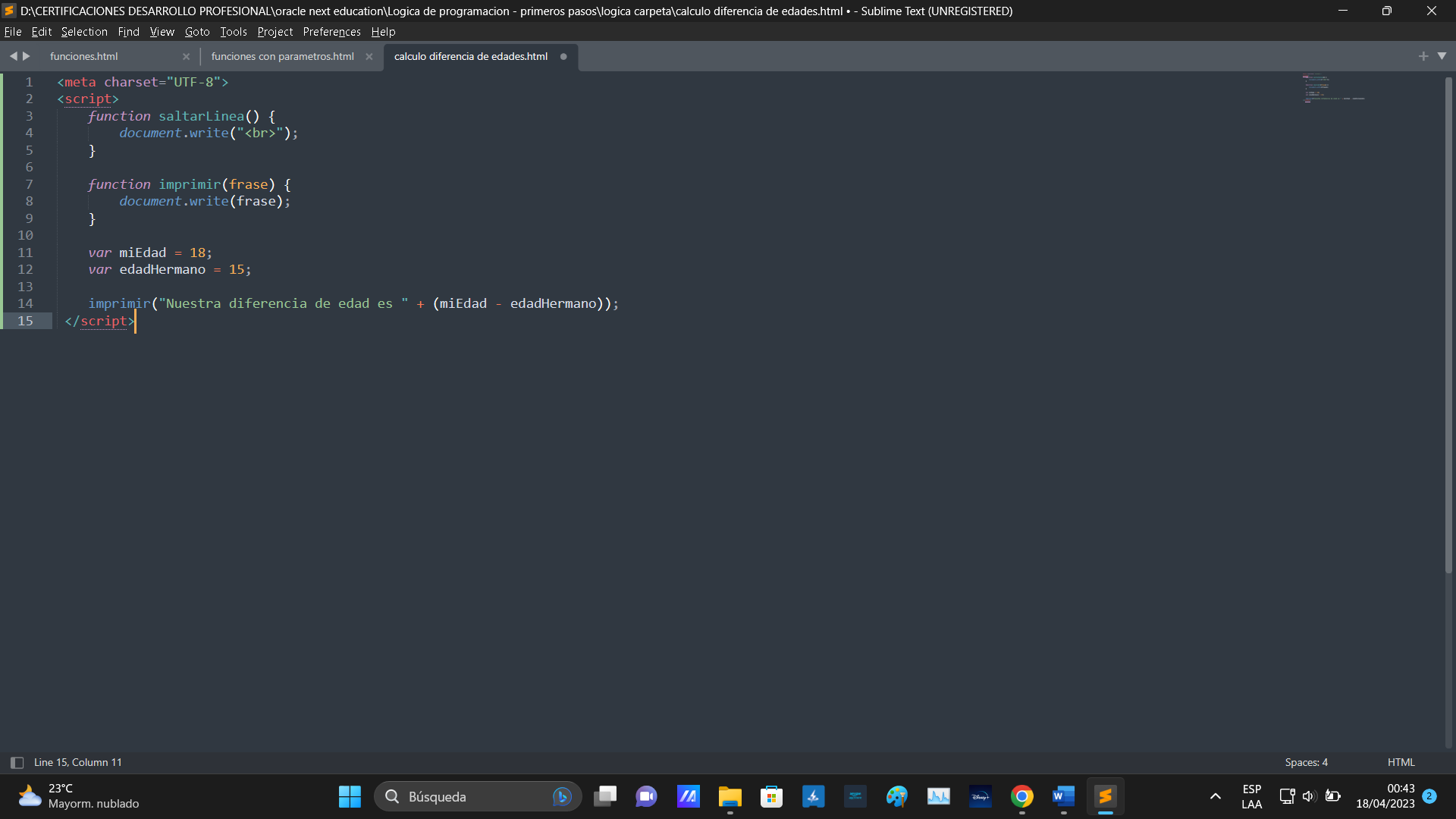The image size is (1456, 819).
Task: Open HTML syntax selector in status bar
Action: point(1401,762)
